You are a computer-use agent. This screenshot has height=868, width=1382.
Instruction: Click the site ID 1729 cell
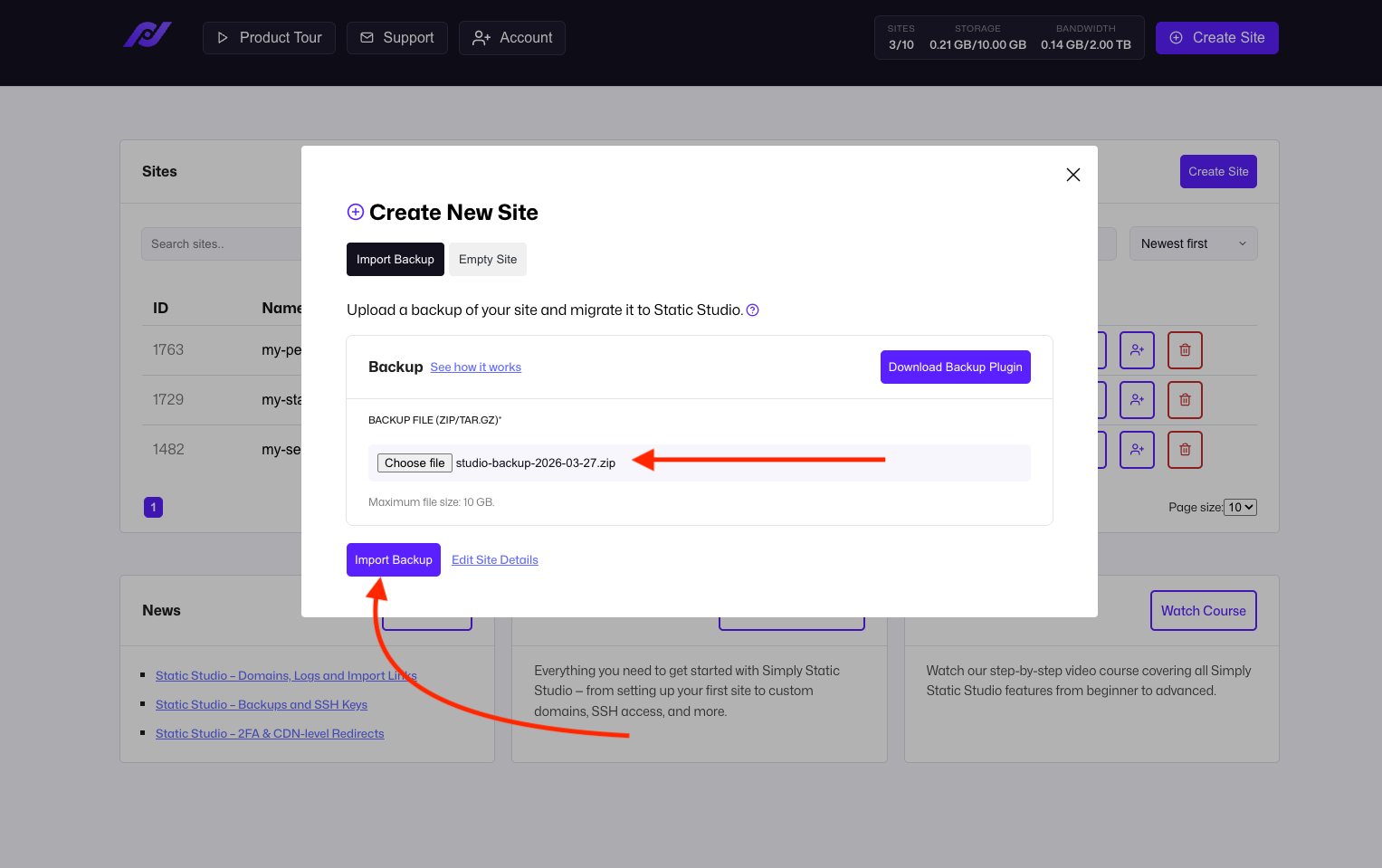click(x=168, y=400)
